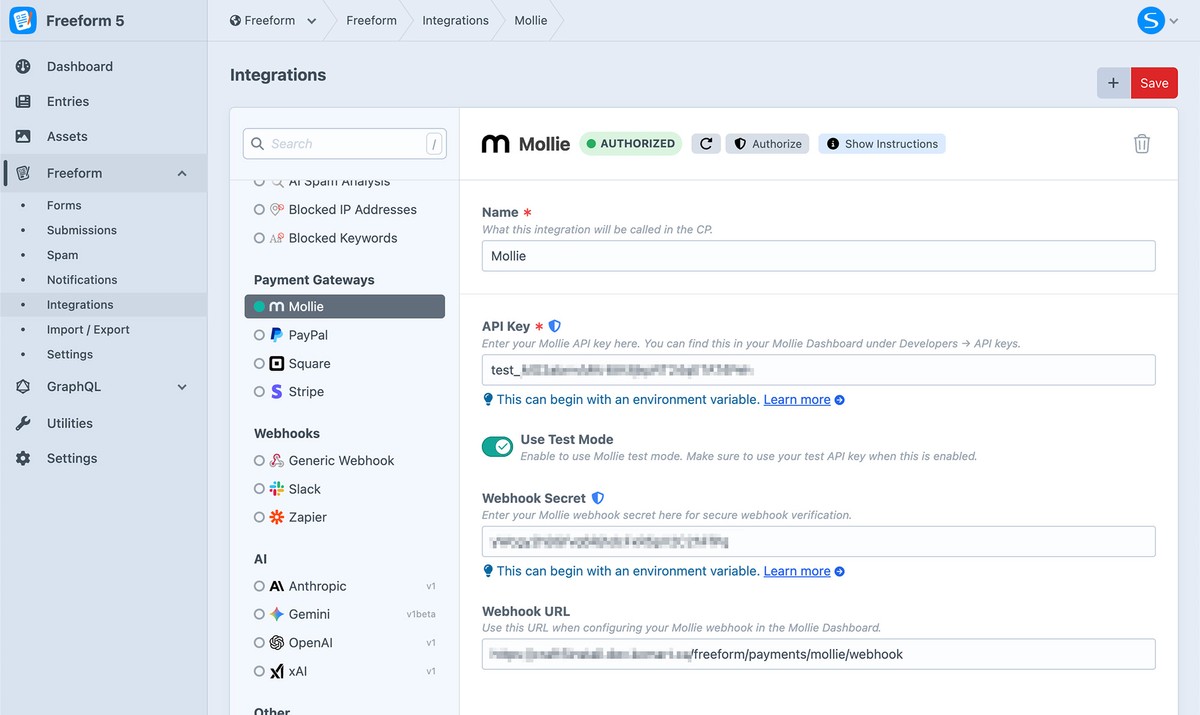Expand the GraphQL sidebar menu

click(182, 387)
